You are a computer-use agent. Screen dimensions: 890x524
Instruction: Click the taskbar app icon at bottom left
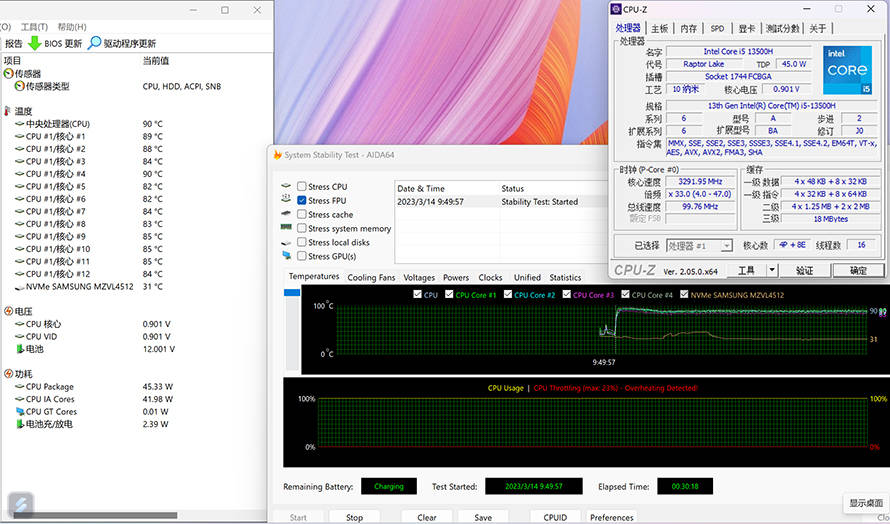(20, 505)
